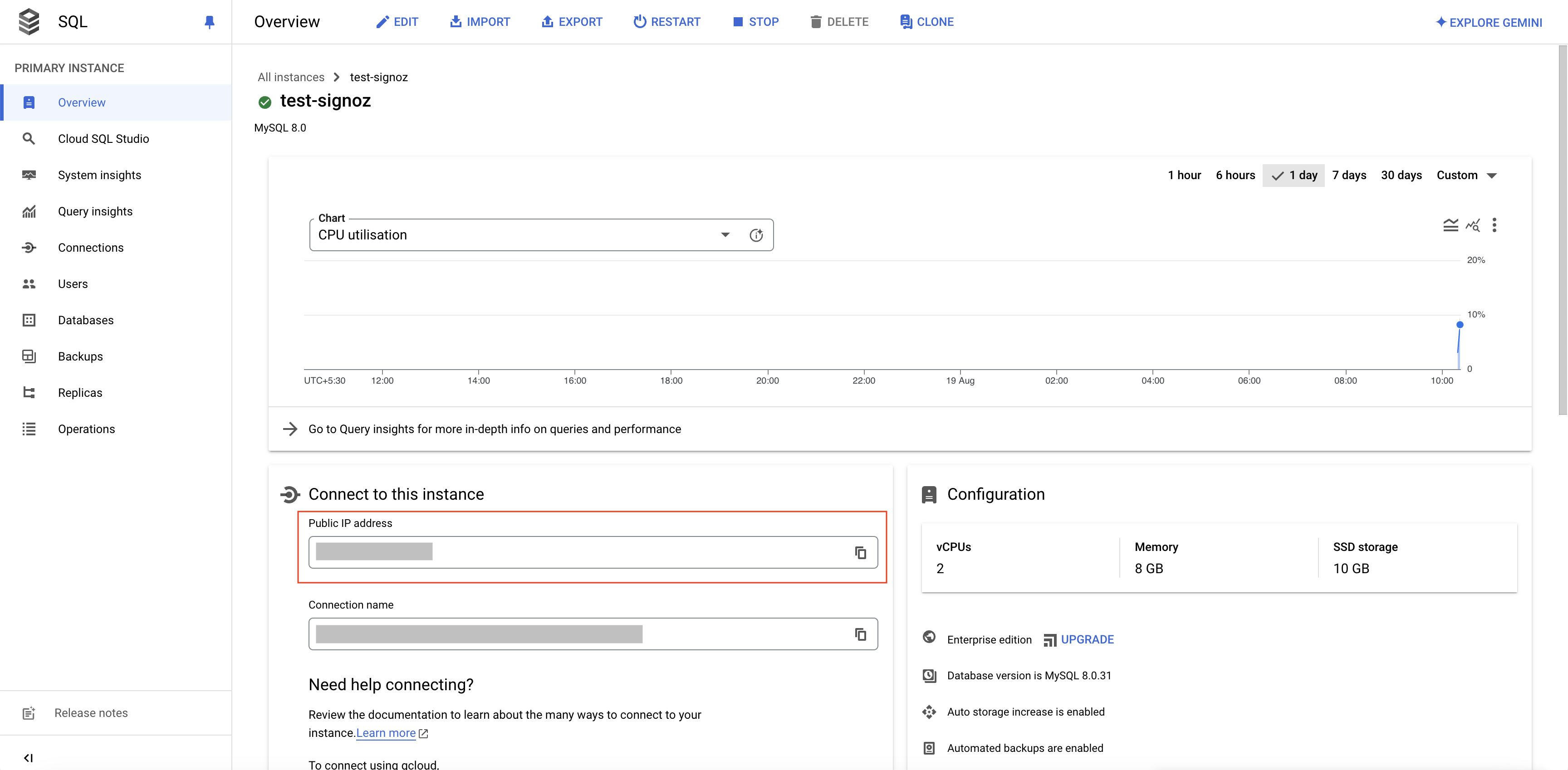The width and height of the screenshot is (1568, 770).
Task: Copy the Connection name
Action: 860,634
